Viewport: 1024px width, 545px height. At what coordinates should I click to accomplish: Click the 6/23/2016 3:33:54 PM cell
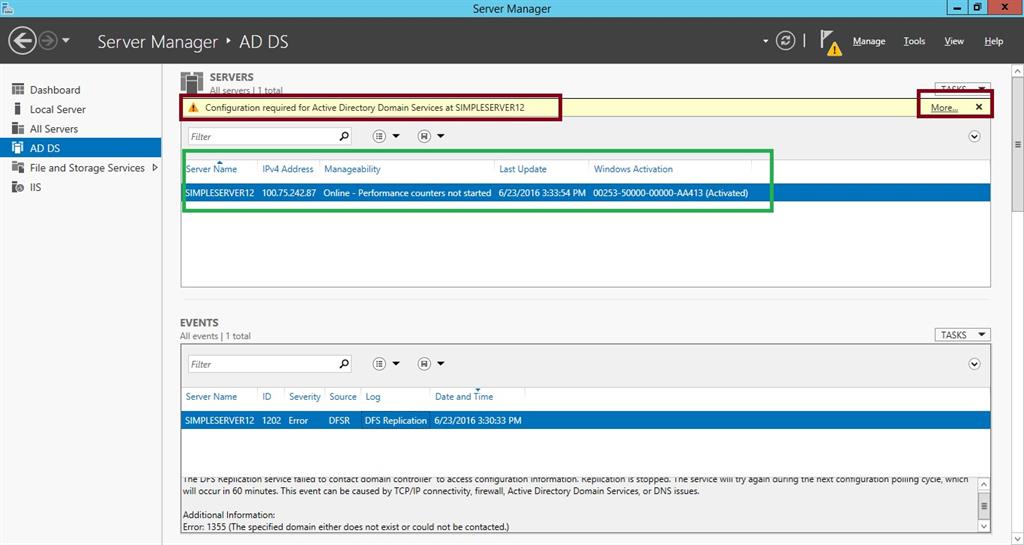pos(542,193)
